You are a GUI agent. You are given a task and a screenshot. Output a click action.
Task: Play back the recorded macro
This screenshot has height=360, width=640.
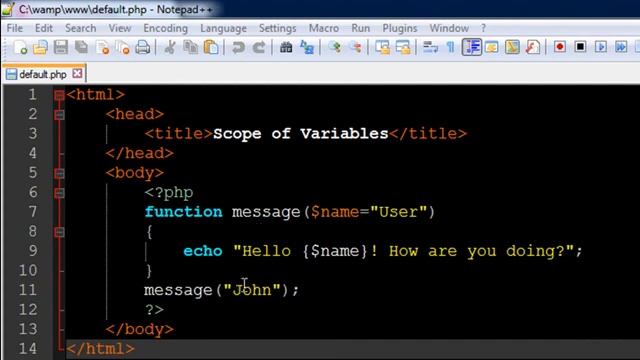pos(601,47)
